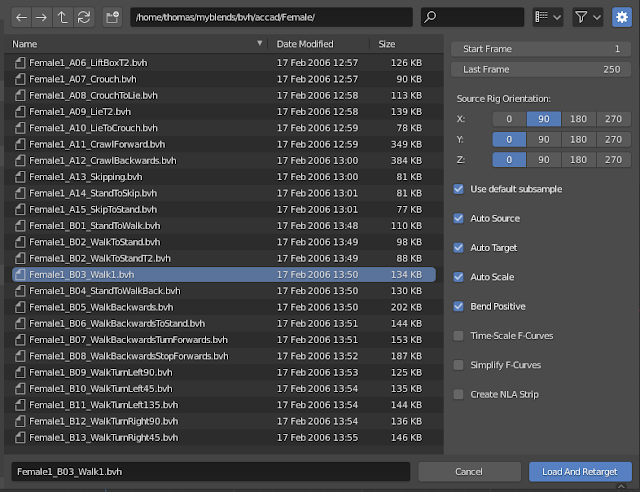
Task: Enable Time-Scale F-Curves
Action: pyautogui.click(x=458, y=336)
